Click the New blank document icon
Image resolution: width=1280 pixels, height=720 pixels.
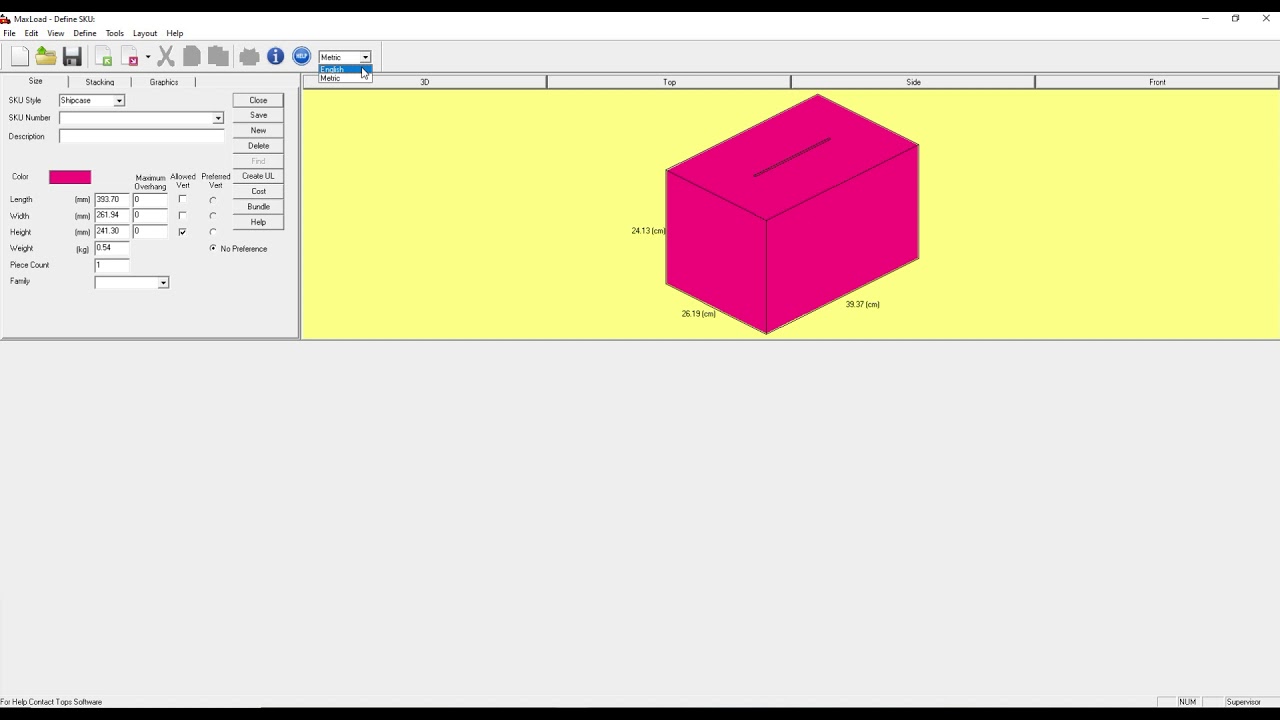[x=20, y=57]
